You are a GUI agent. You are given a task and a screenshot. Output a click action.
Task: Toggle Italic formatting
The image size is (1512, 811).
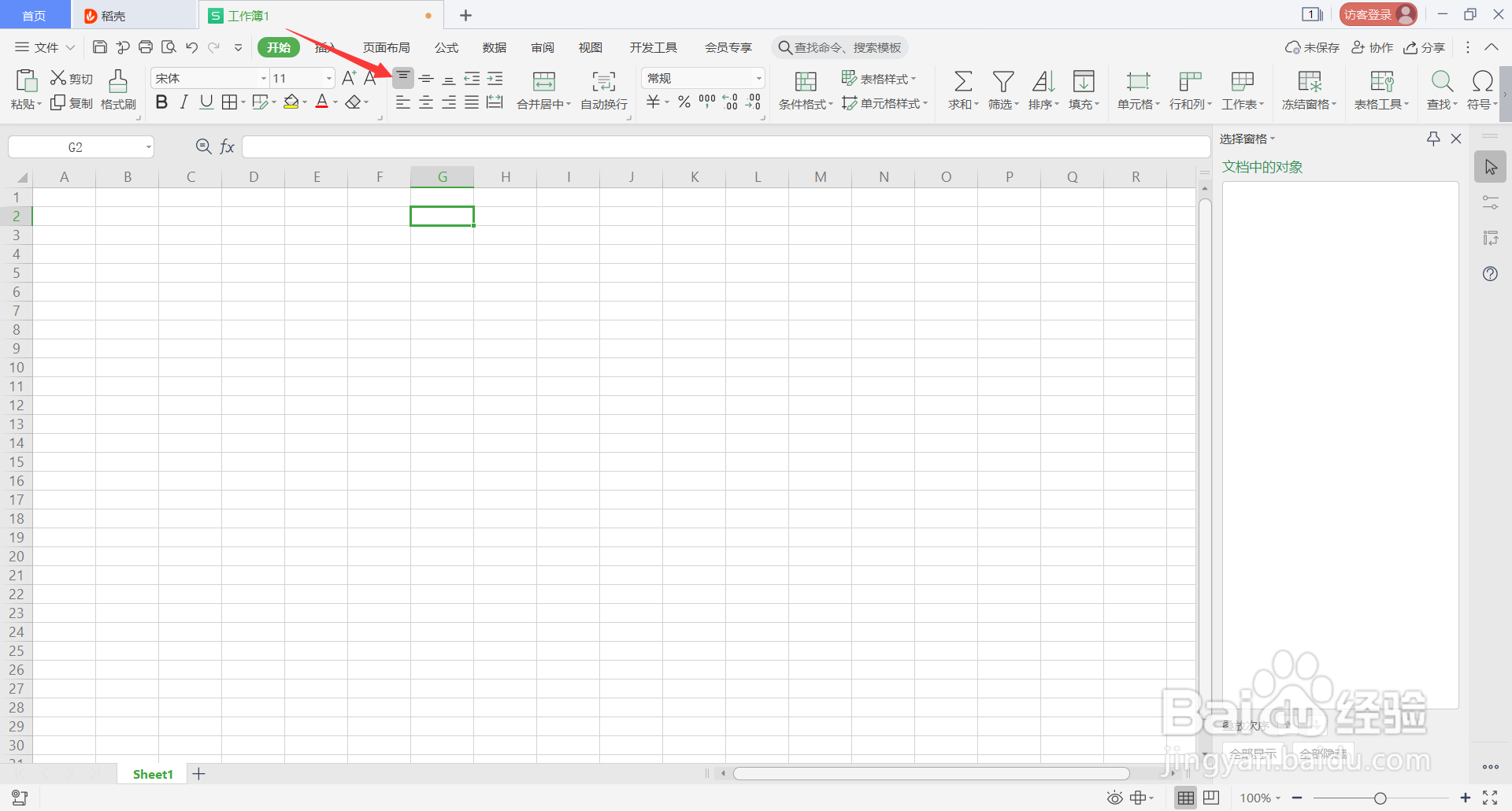tap(183, 102)
